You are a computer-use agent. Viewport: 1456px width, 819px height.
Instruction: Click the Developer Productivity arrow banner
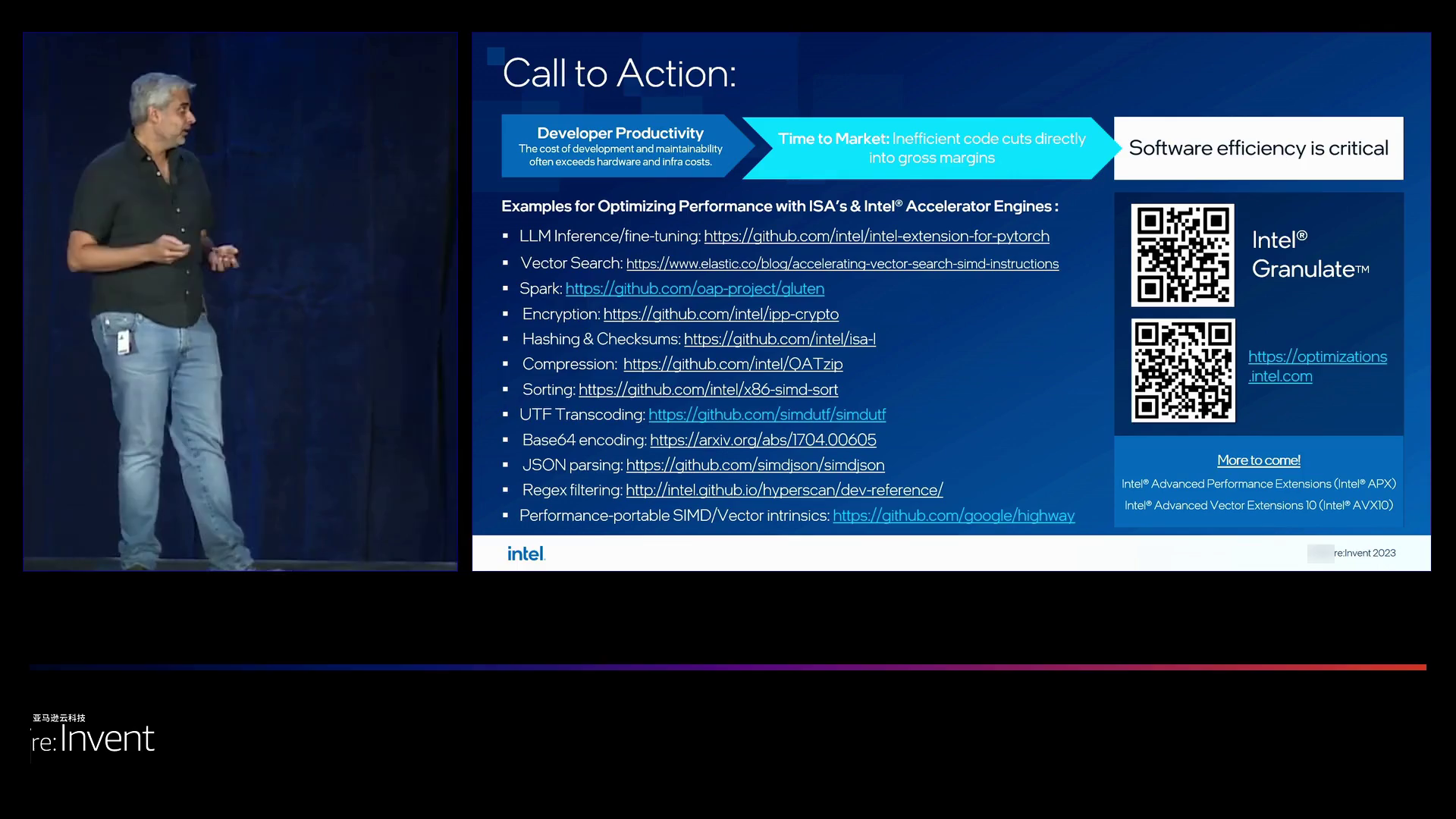click(x=620, y=146)
